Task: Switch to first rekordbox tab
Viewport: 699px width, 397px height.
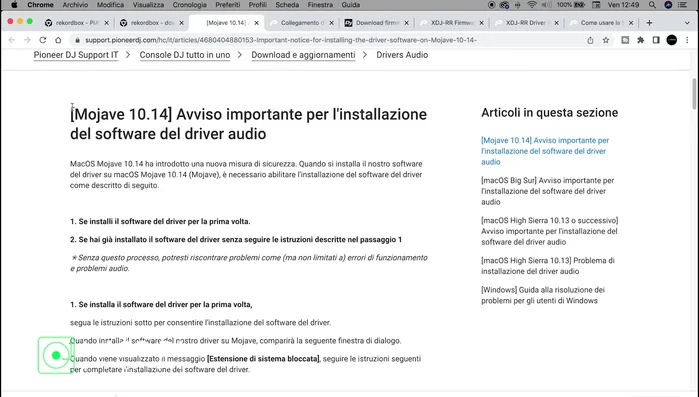Action: [x=77, y=23]
